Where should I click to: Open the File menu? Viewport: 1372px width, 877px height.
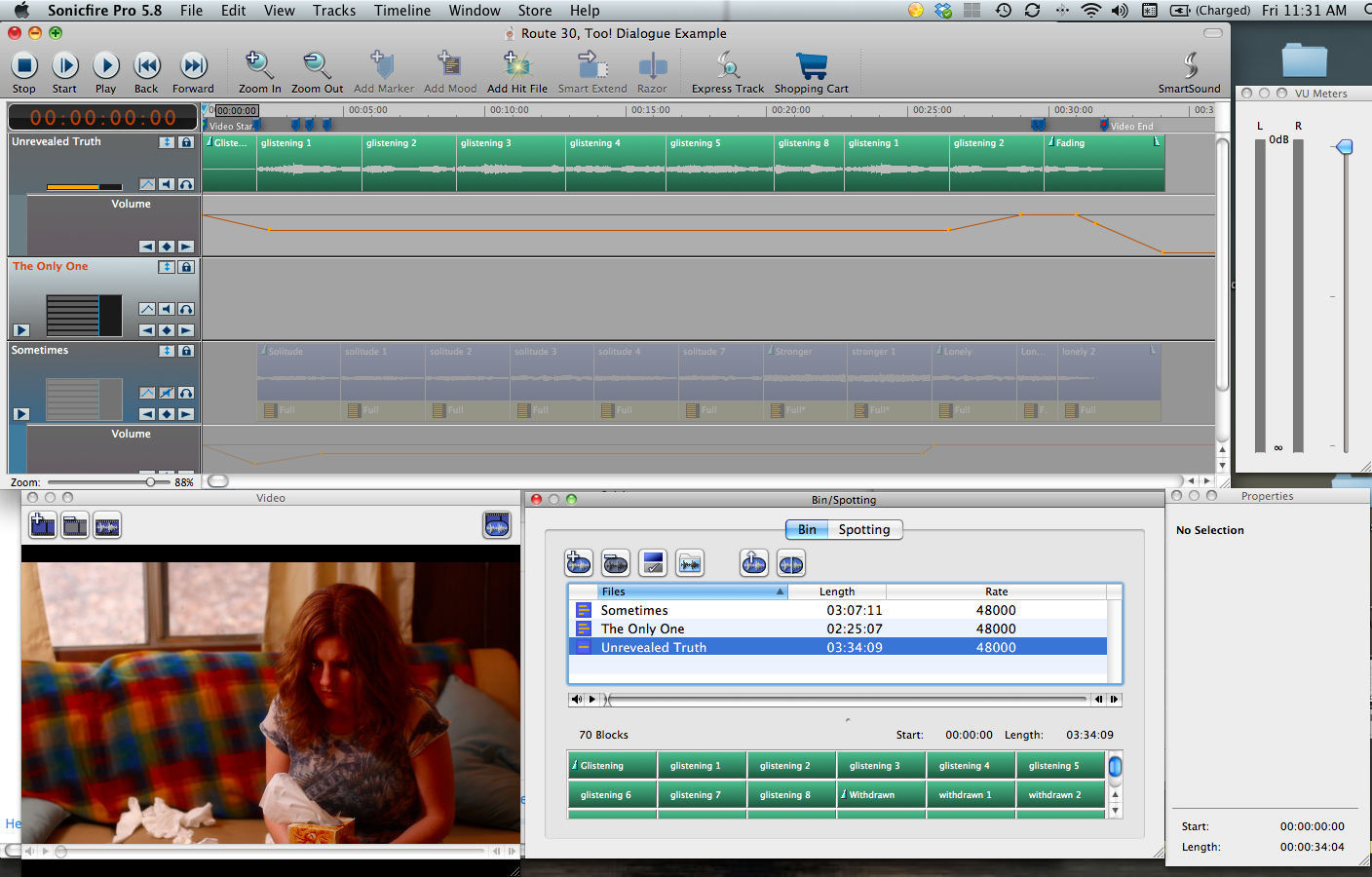tap(191, 11)
